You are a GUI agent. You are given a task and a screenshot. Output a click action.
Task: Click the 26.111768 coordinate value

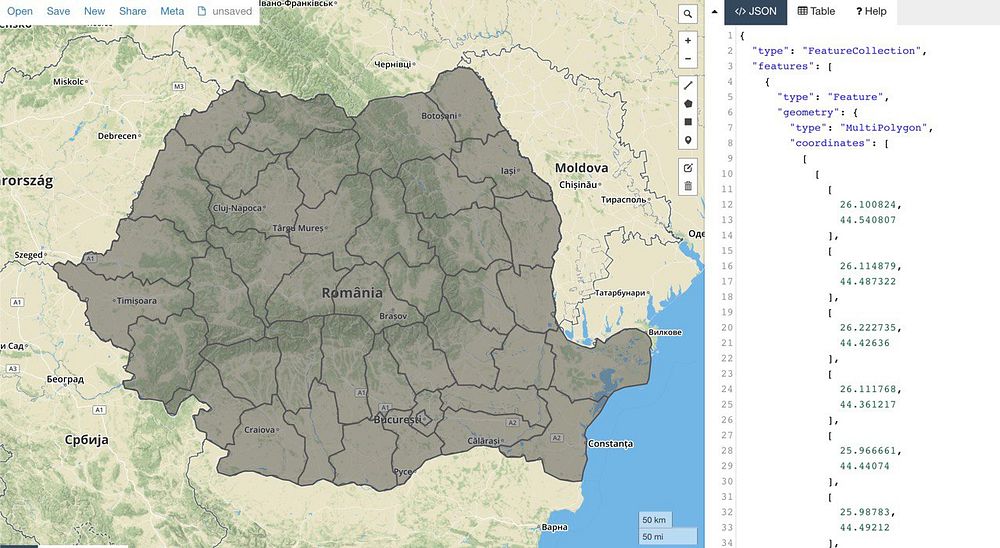867,389
